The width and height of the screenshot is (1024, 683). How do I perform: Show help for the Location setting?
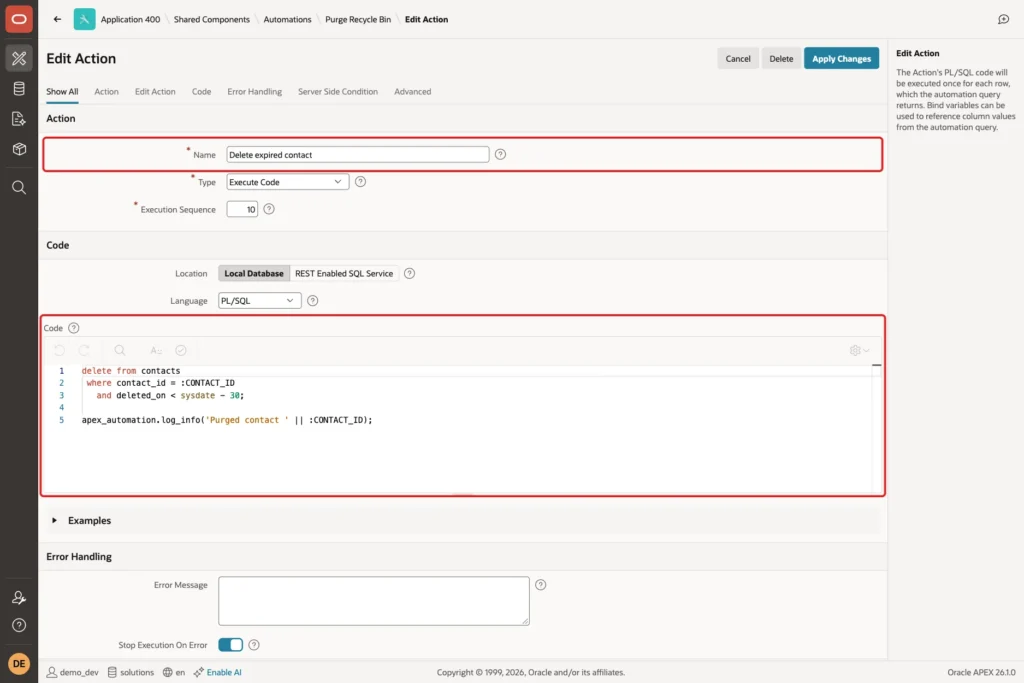pos(409,273)
